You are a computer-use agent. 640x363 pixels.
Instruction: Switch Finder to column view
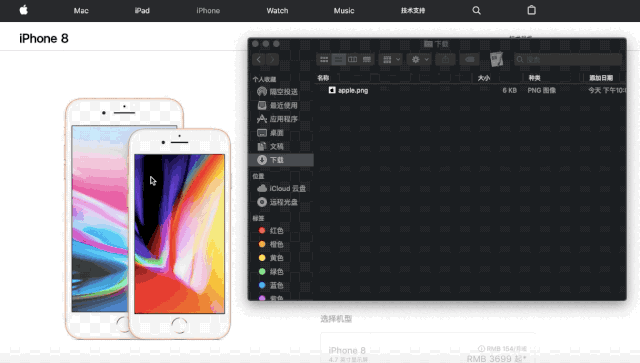pos(353,60)
